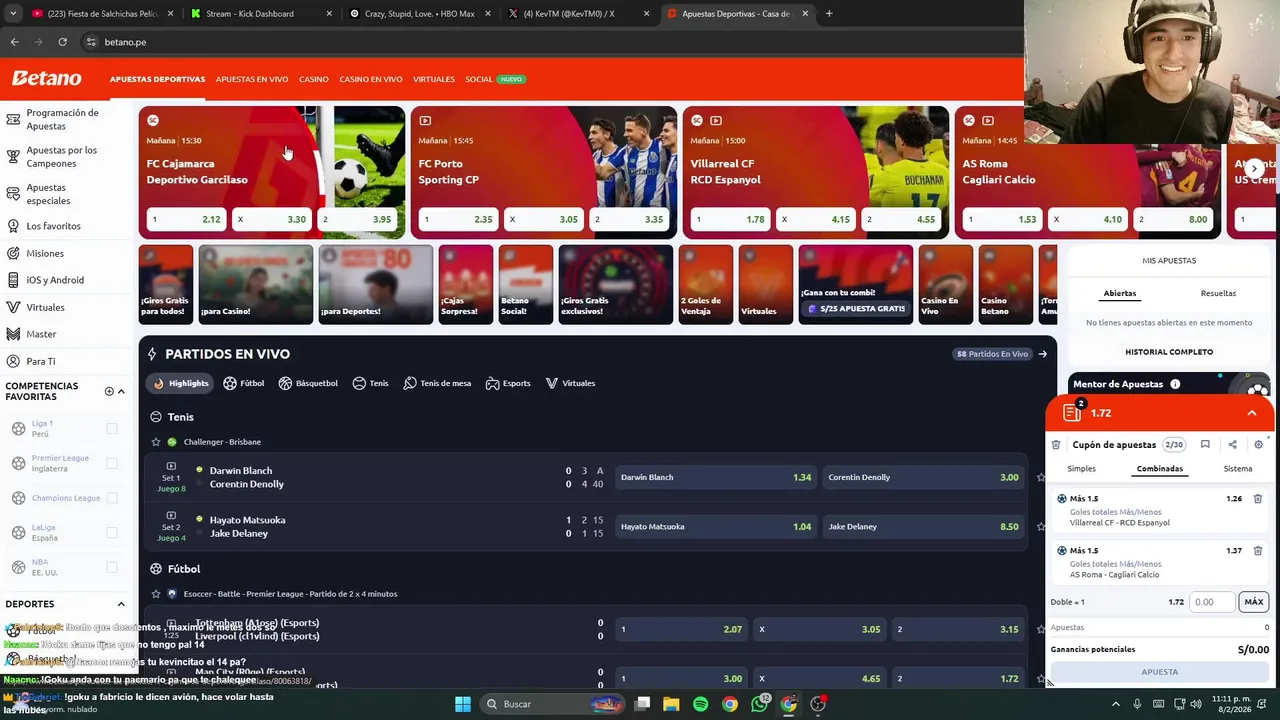Collapse the Competencias Favoritas section
Screen dimensions: 1280x720
(122, 391)
